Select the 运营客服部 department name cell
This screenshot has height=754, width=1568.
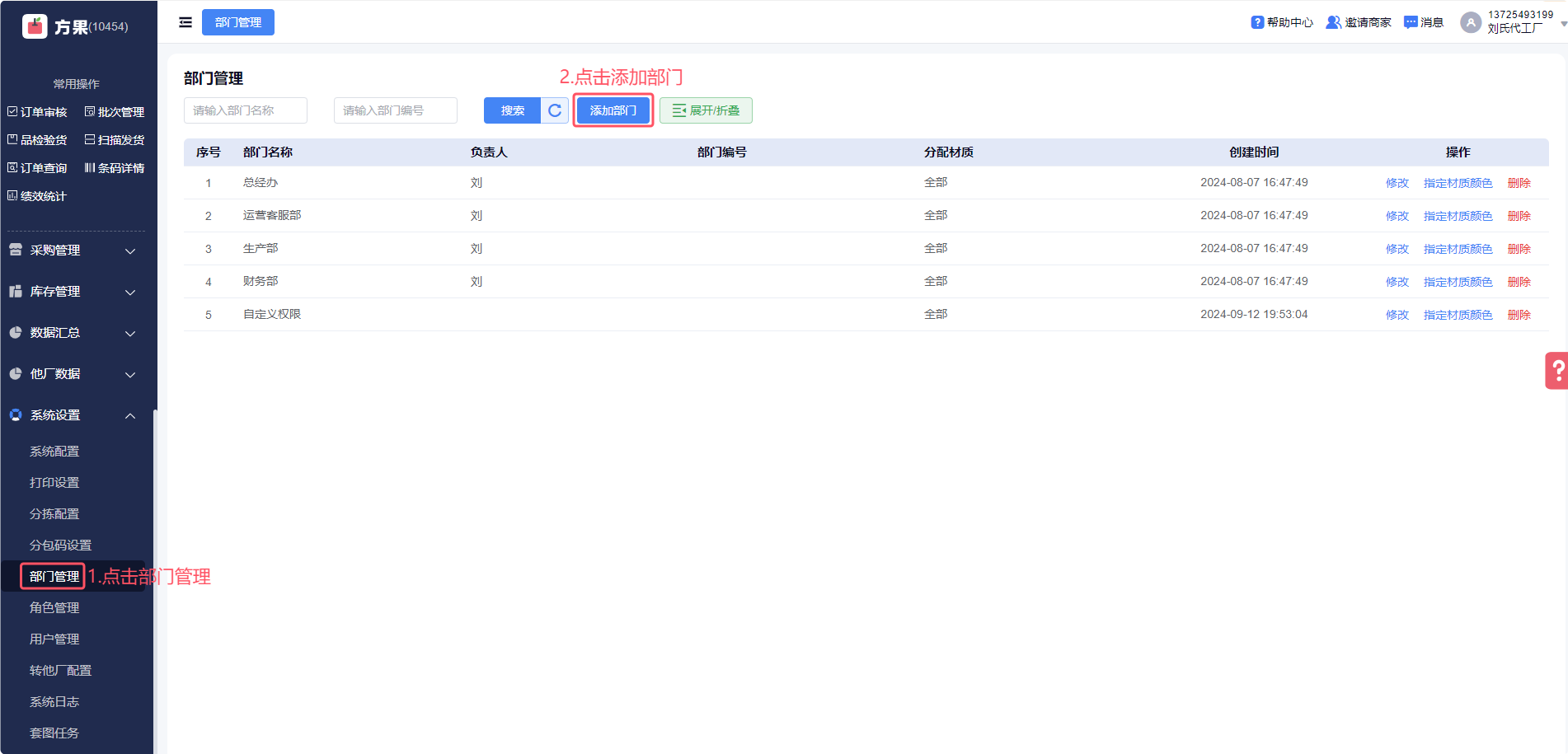pyautogui.click(x=272, y=216)
